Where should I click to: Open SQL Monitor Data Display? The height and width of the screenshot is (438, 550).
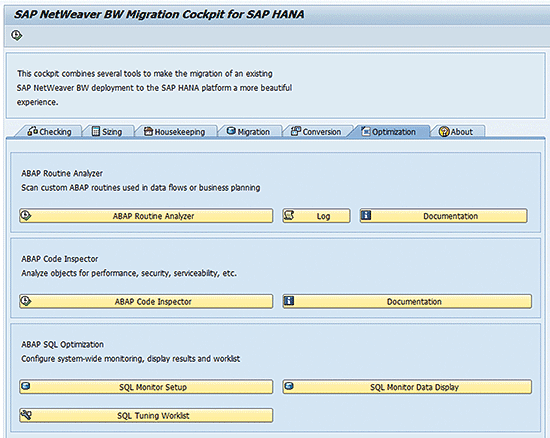[407, 387]
